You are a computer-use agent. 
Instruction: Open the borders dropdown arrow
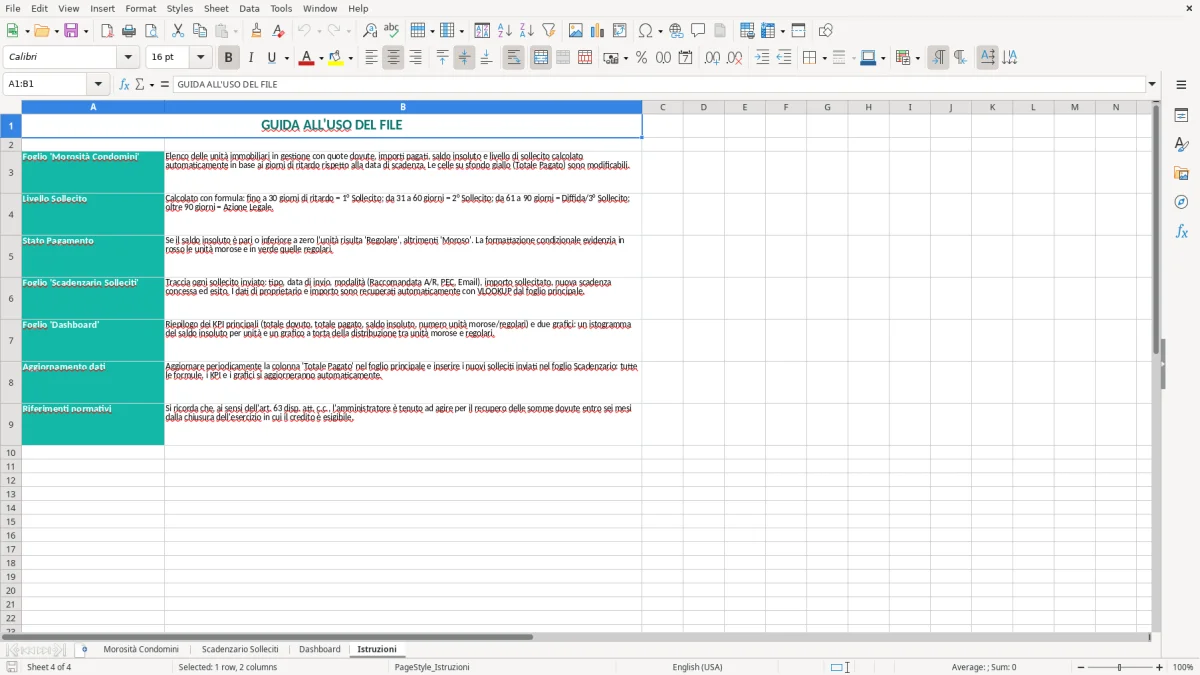(824, 59)
